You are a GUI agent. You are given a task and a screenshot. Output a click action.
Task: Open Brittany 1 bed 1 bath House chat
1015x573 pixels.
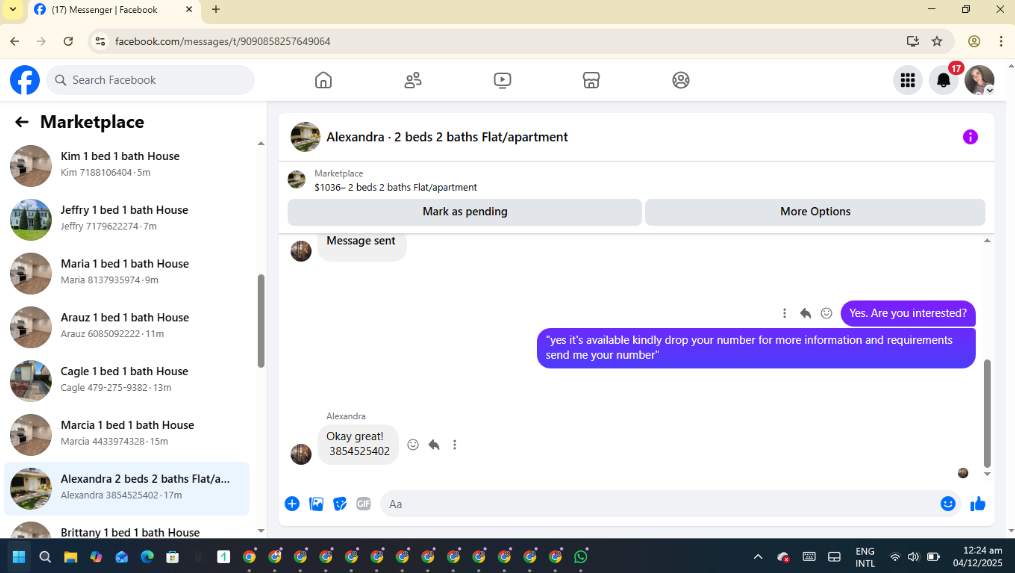tap(127, 530)
